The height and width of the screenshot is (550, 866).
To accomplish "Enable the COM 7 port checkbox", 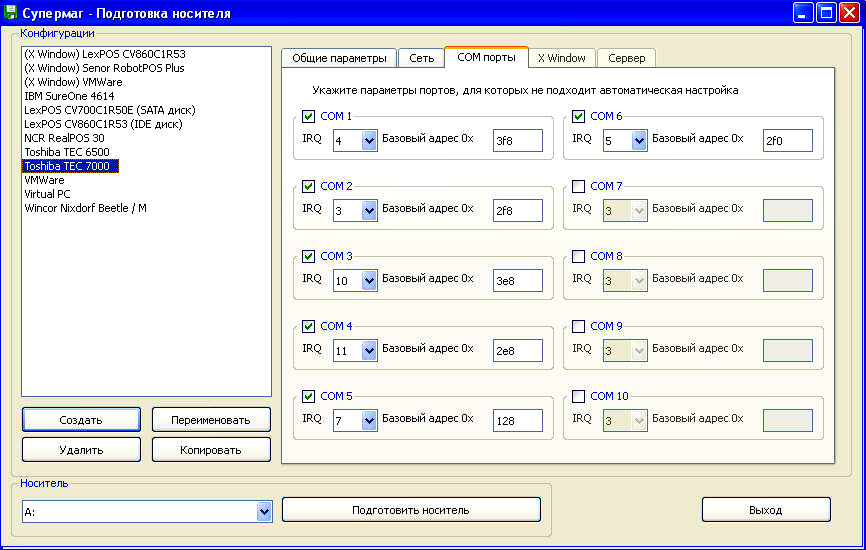I will click(x=579, y=186).
